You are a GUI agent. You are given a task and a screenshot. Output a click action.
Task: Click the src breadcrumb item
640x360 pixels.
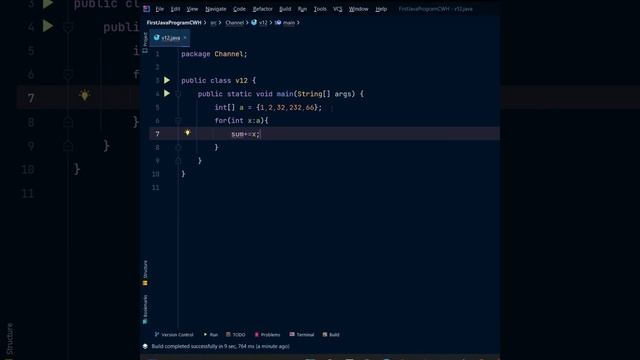point(213,23)
